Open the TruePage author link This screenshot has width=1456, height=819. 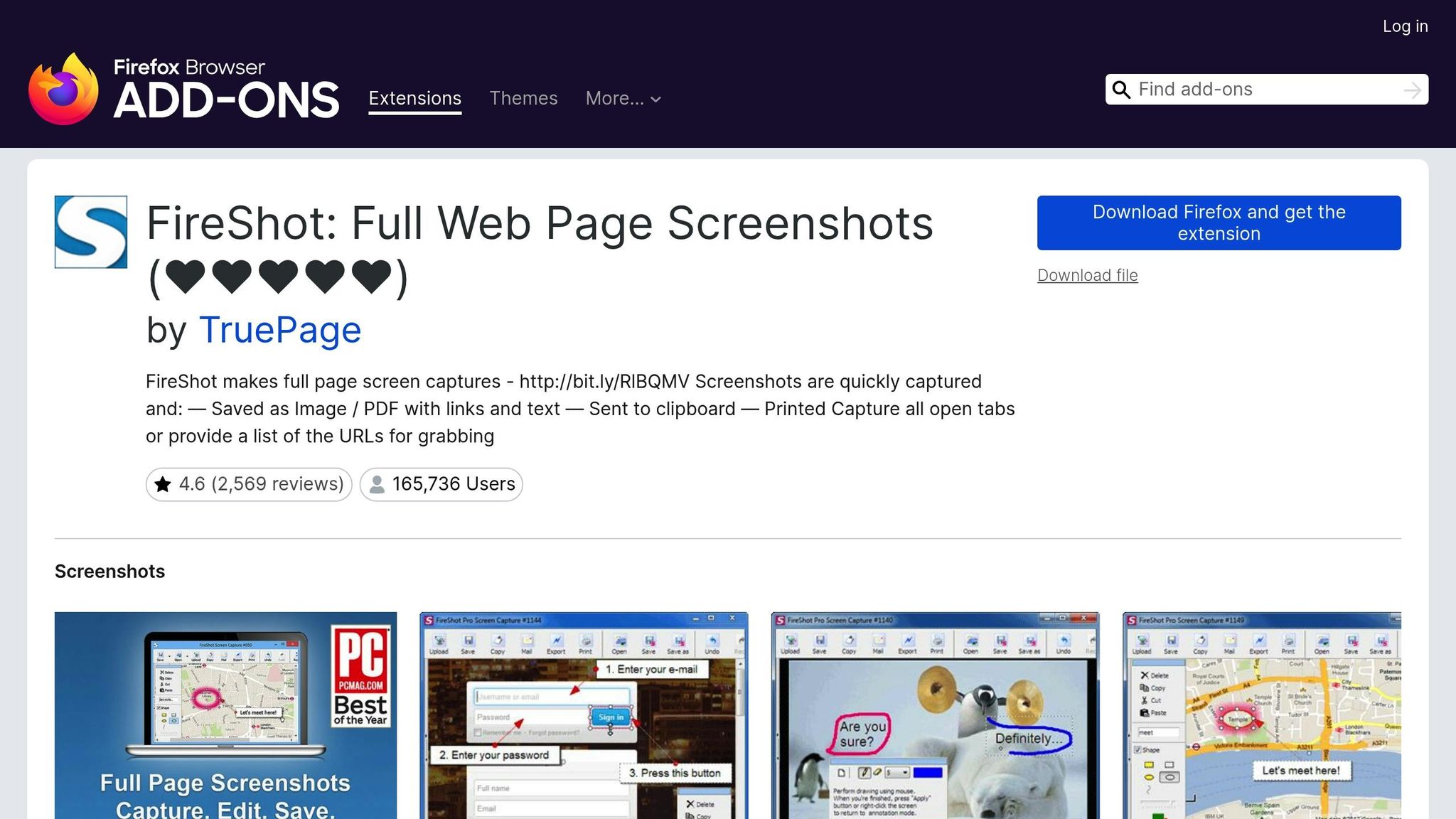coord(280,330)
